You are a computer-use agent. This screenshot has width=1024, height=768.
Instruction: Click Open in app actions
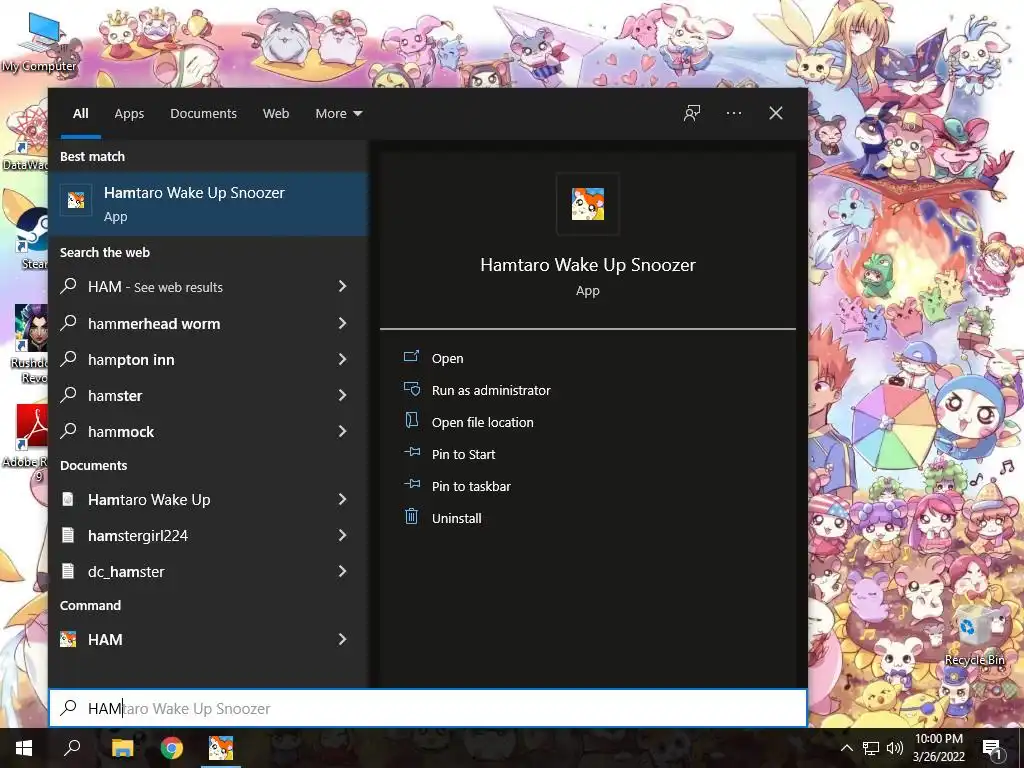pyautogui.click(x=447, y=358)
